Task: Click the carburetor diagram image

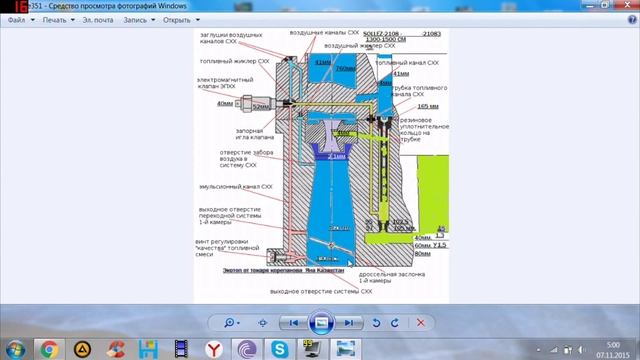Action: (322, 165)
